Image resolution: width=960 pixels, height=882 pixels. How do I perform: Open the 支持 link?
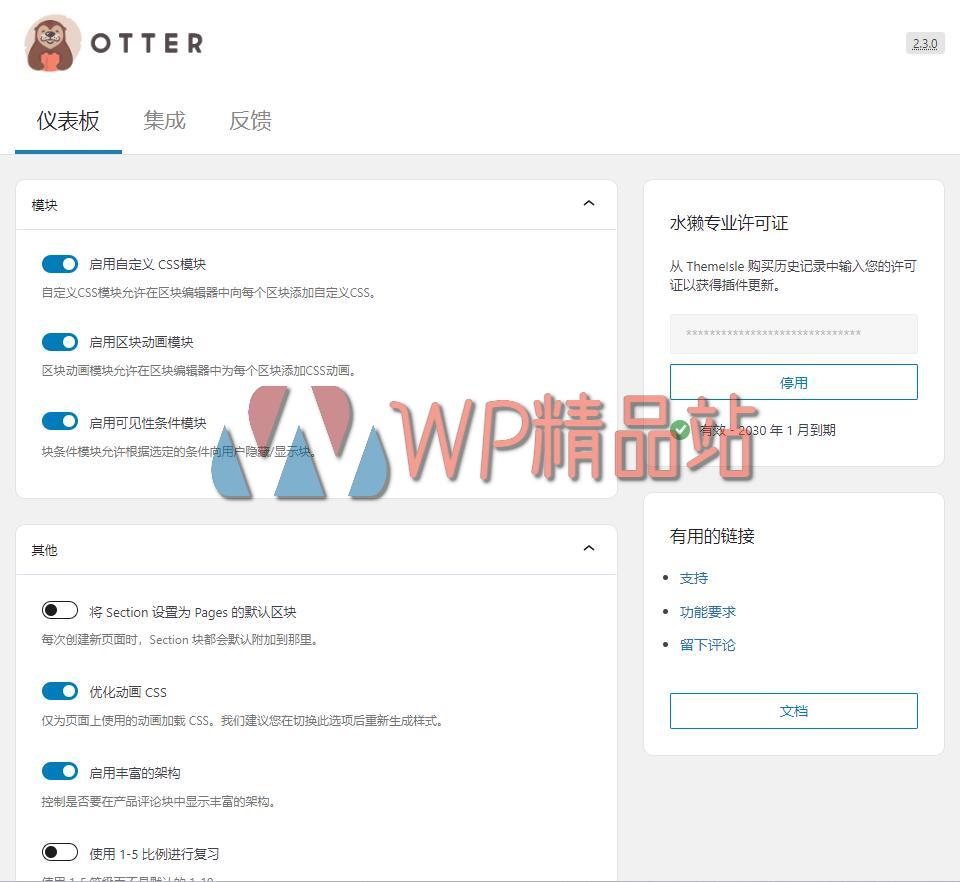click(x=693, y=577)
